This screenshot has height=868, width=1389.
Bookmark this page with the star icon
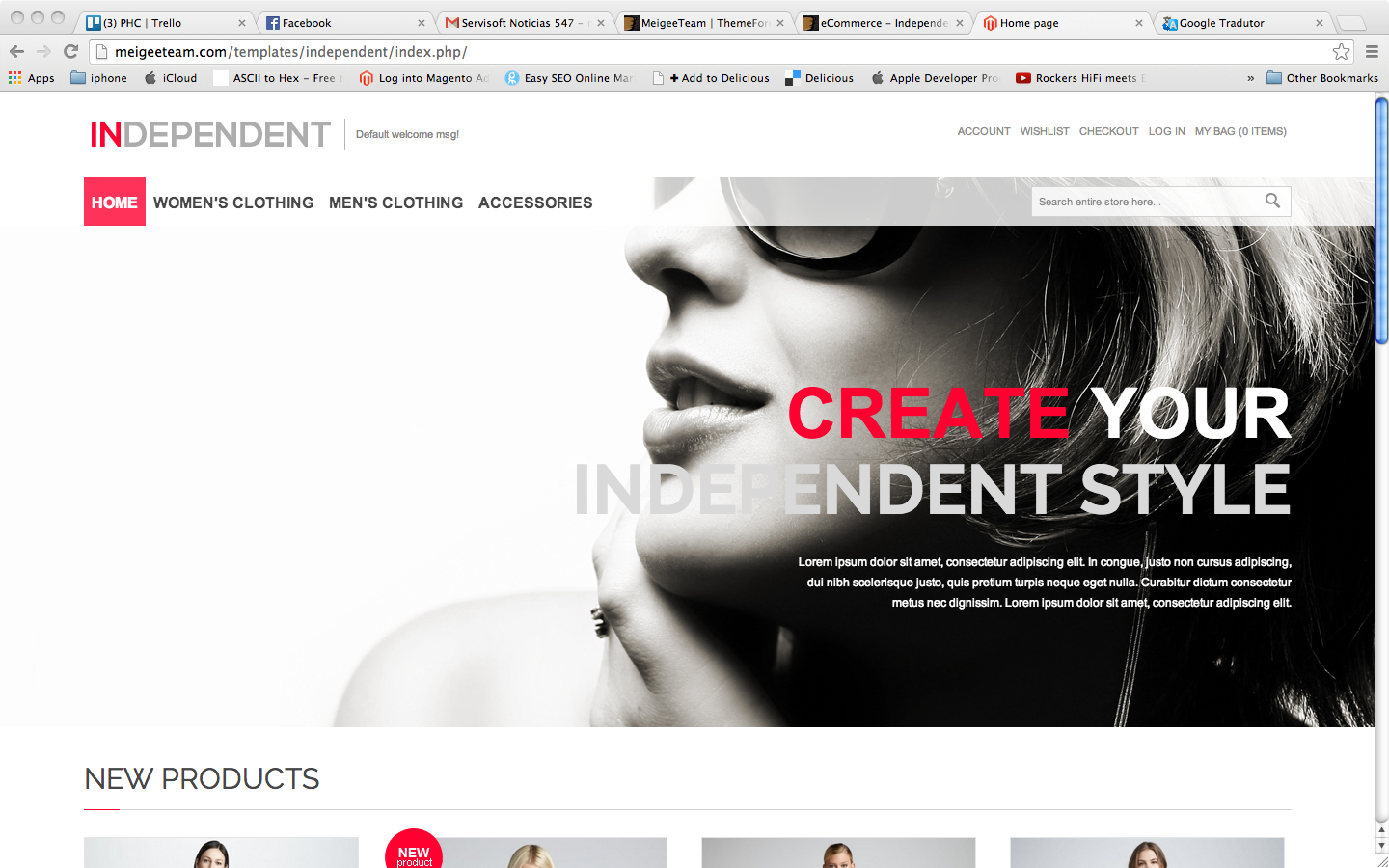[1341, 52]
